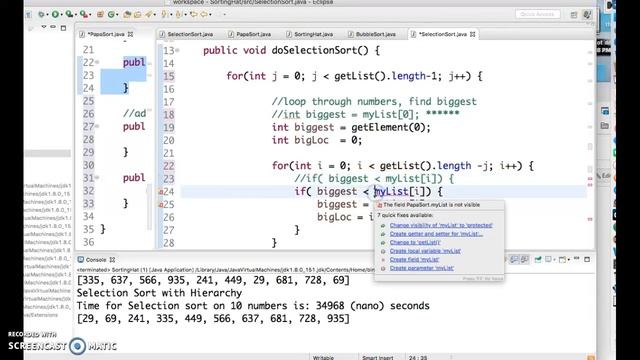Screen dimensions: 640x360
Task: Select the Java perspective icon
Action: click(x=587, y=15)
